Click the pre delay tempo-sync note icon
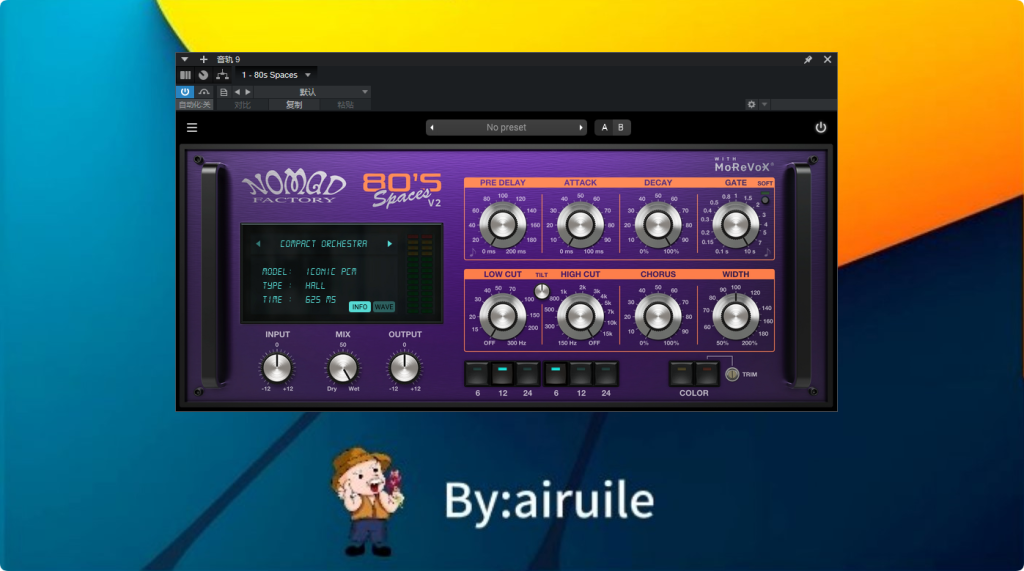 [473, 252]
